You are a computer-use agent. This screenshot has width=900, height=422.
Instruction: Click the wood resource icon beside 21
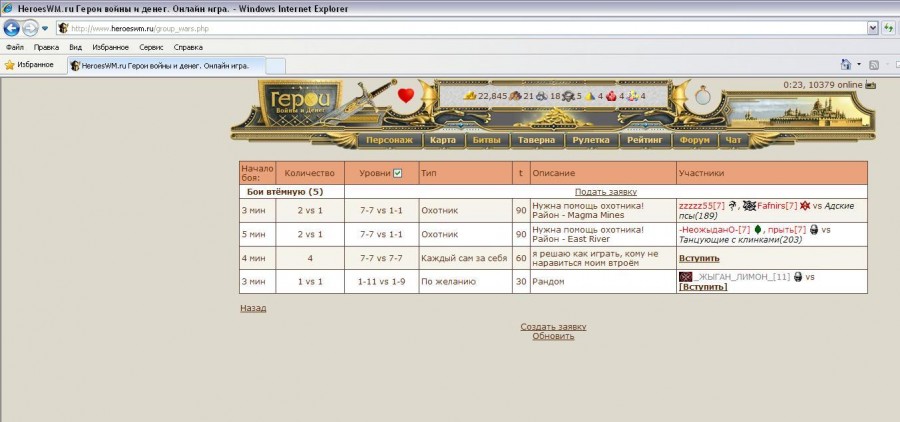[x=515, y=96]
